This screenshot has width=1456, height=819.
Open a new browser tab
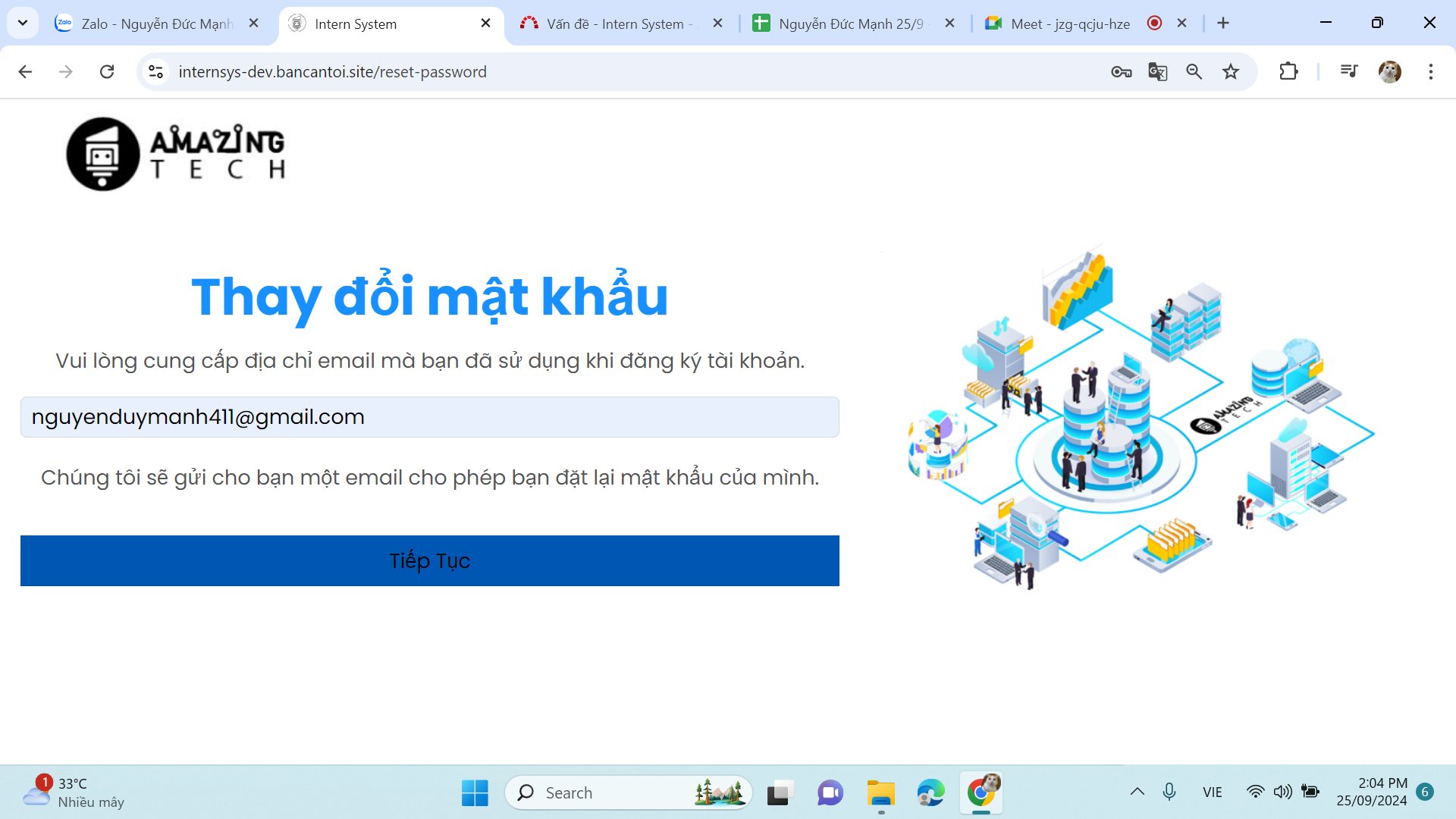point(1222,24)
